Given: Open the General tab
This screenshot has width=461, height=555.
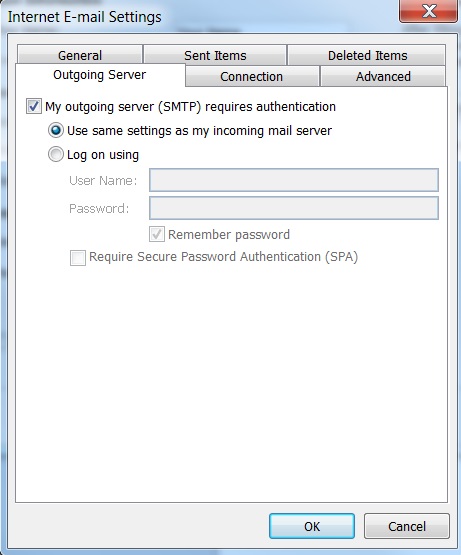Looking at the screenshot, I should 80,55.
